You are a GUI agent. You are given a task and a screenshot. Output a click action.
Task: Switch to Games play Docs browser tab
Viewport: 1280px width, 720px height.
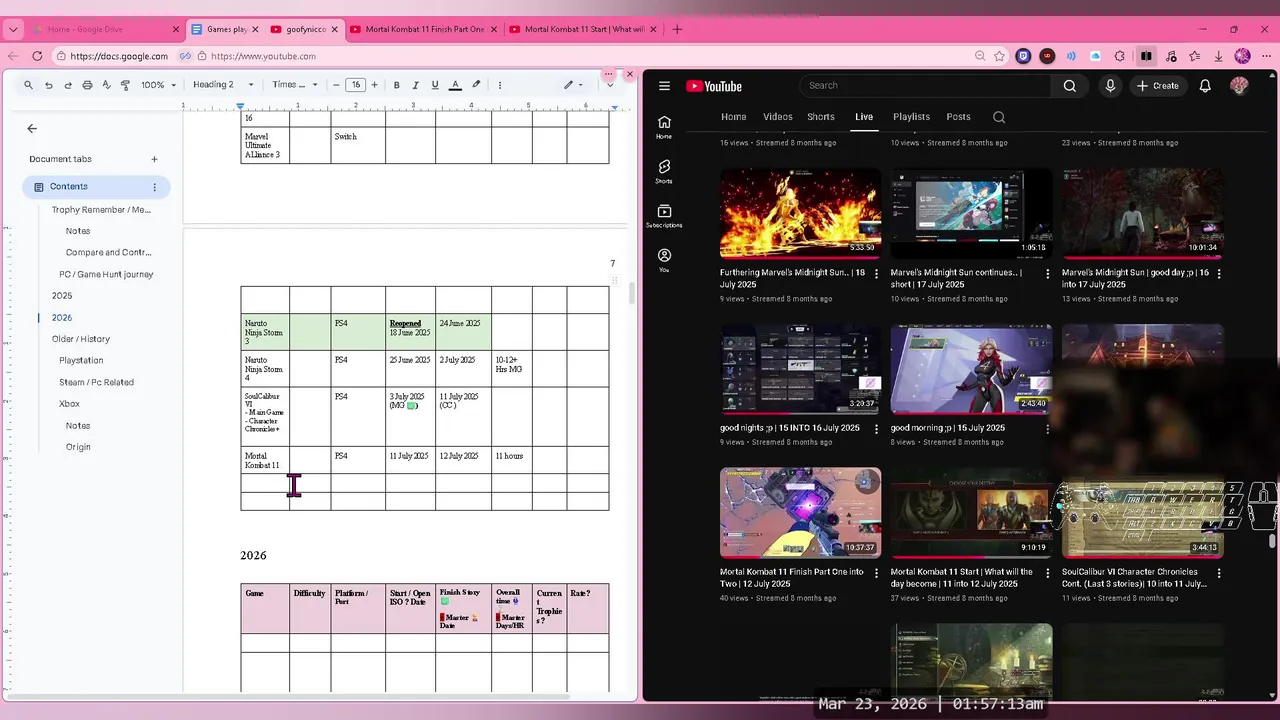pos(225,29)
